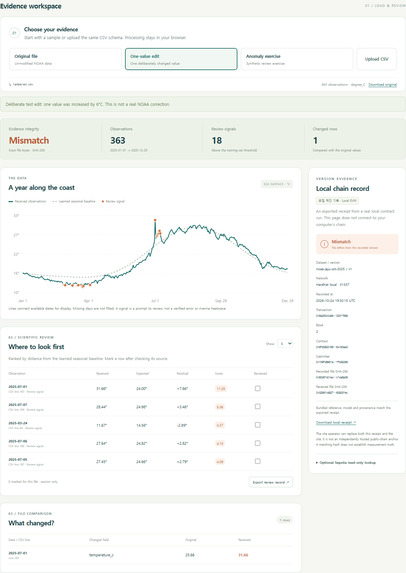Image resolution: width=406 pixels, height=573 pixels.
Task: Click the Submitter address value
Action: click(x=332, y=362)
